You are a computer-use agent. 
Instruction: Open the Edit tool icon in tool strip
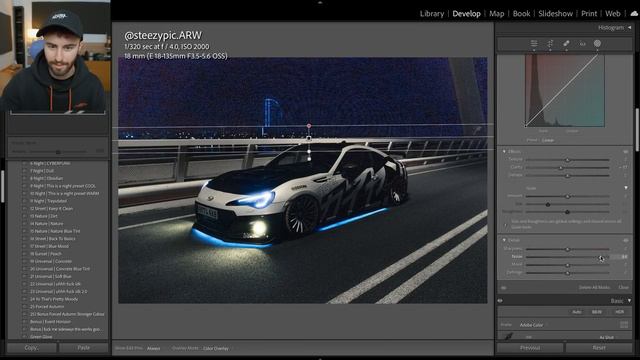[534, 43]
